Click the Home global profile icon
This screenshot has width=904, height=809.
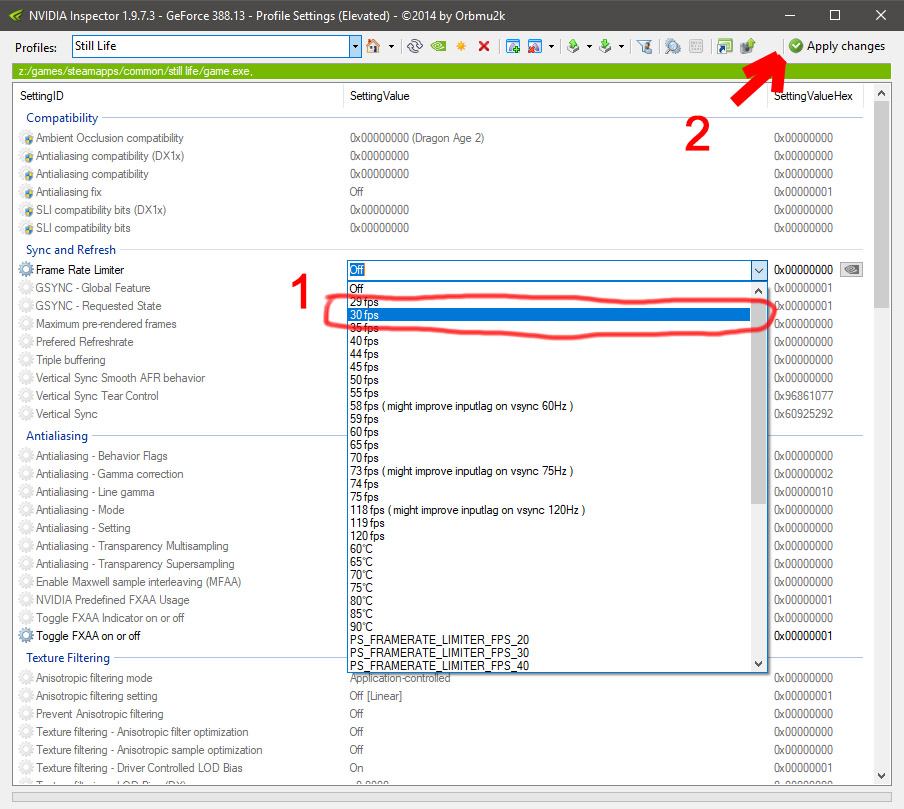click(373, 46)
